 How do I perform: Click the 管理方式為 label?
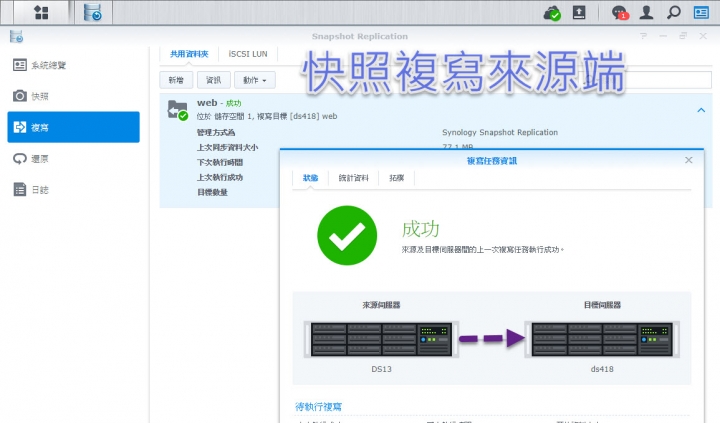[216, 132]
